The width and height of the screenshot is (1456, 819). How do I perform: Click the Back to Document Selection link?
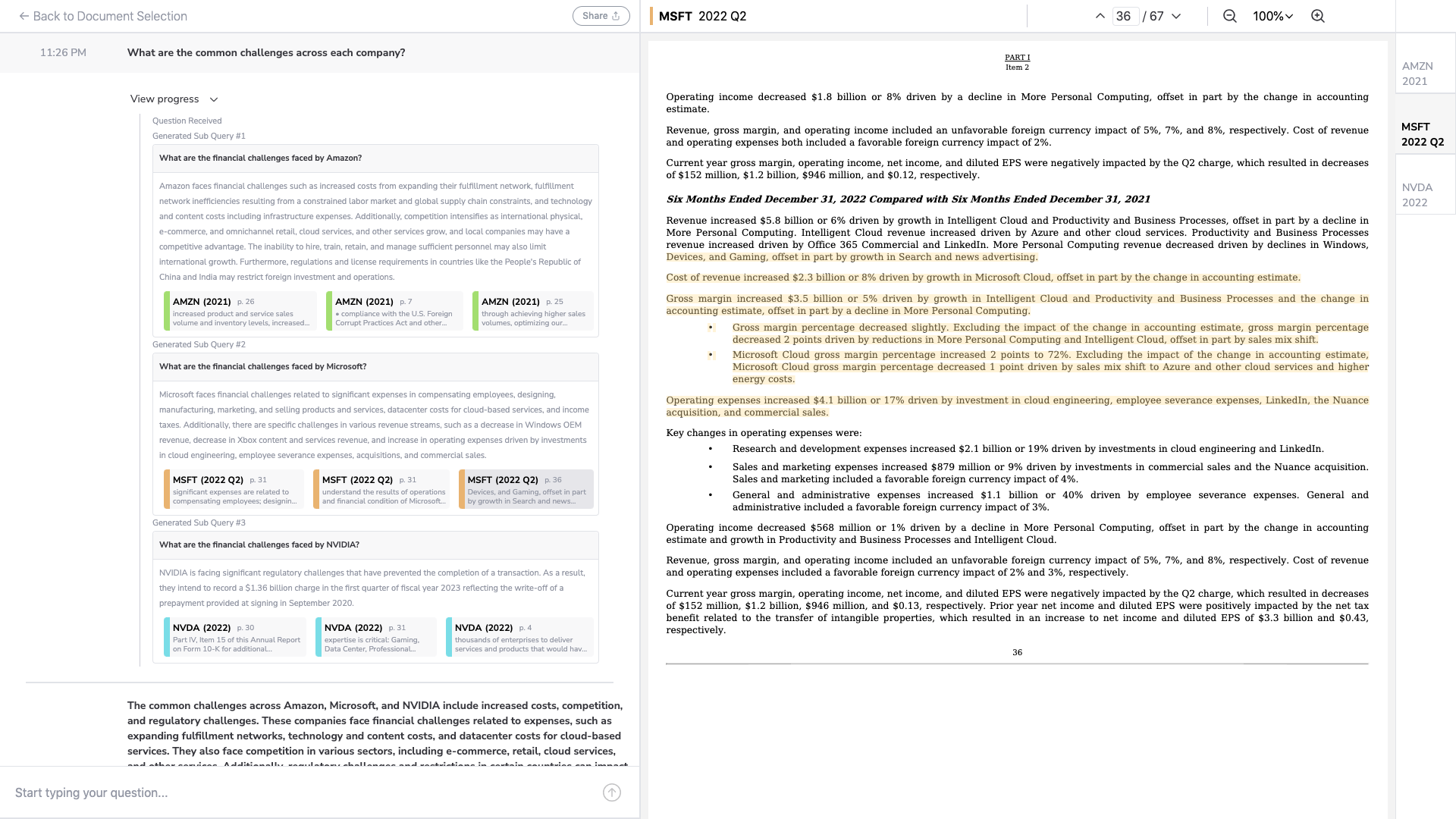104,16
